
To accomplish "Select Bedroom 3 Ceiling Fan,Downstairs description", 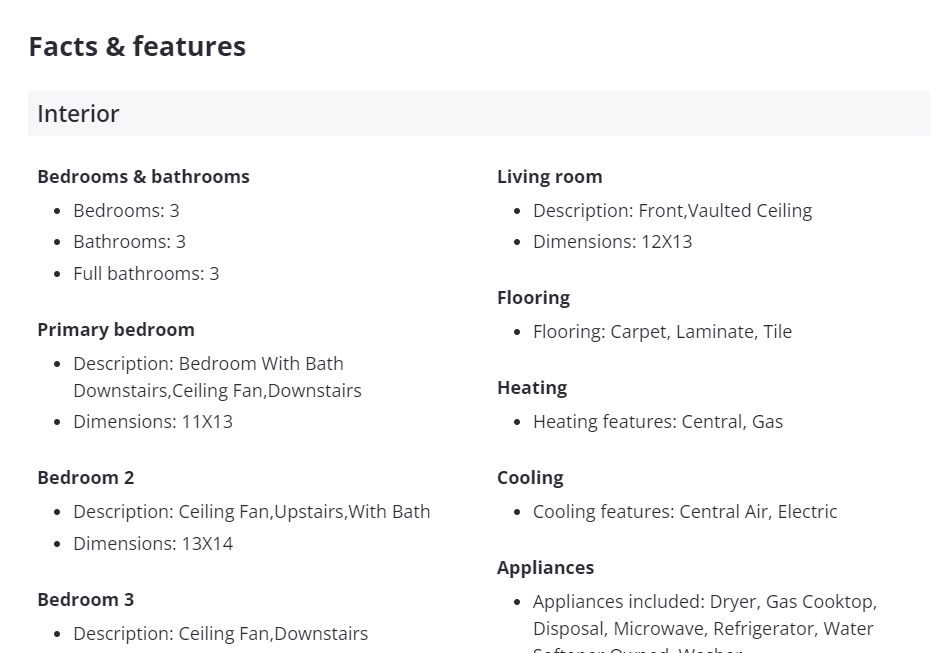I will (220, 634).
